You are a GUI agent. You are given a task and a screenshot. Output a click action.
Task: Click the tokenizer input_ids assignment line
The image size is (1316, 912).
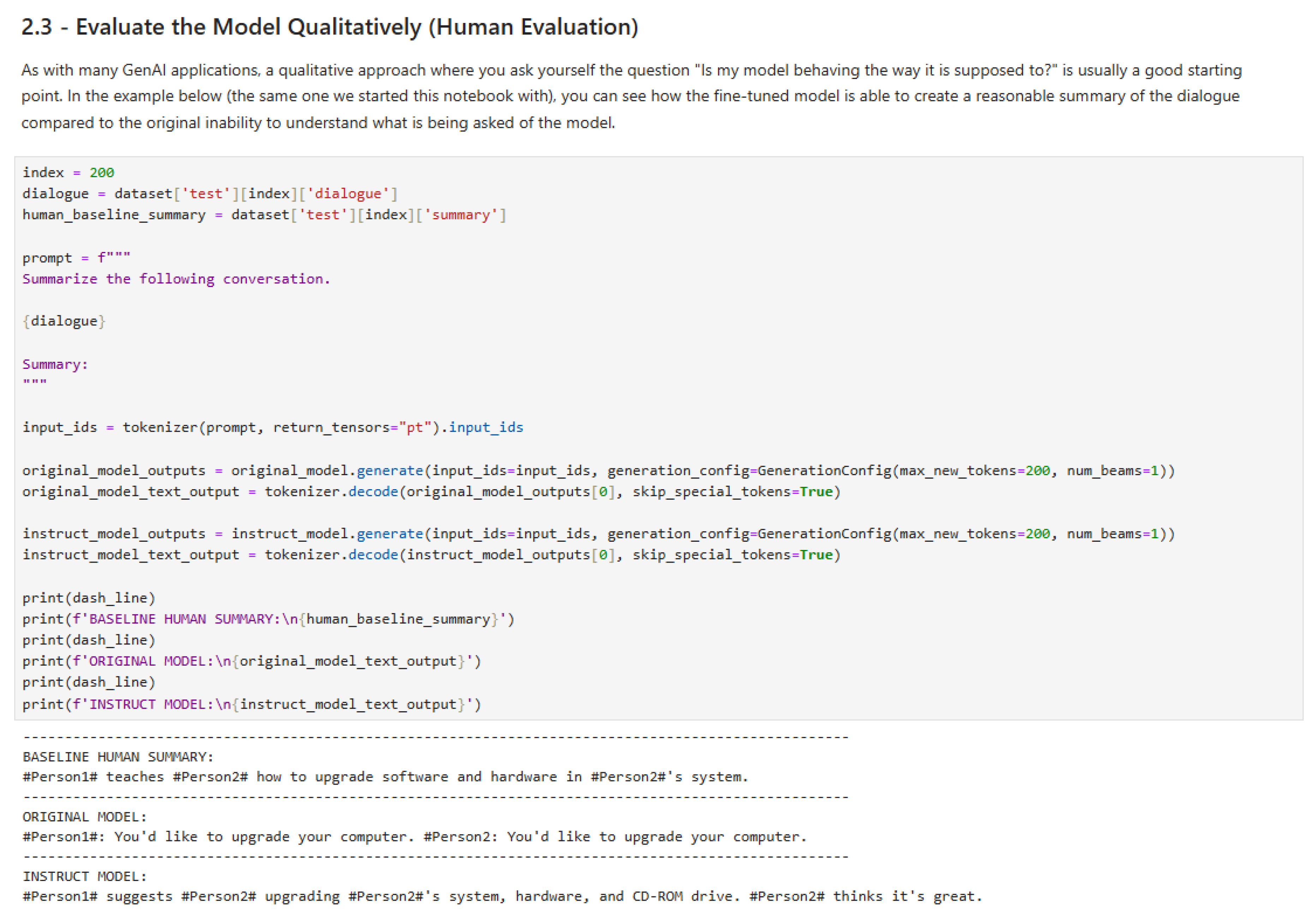[273, 427]
